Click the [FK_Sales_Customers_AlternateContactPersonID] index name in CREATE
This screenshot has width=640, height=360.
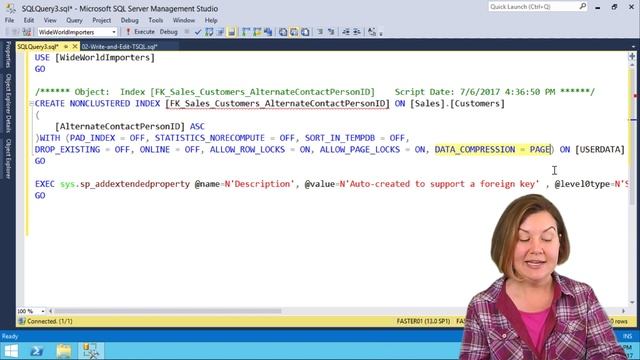[x=278, y=104]
